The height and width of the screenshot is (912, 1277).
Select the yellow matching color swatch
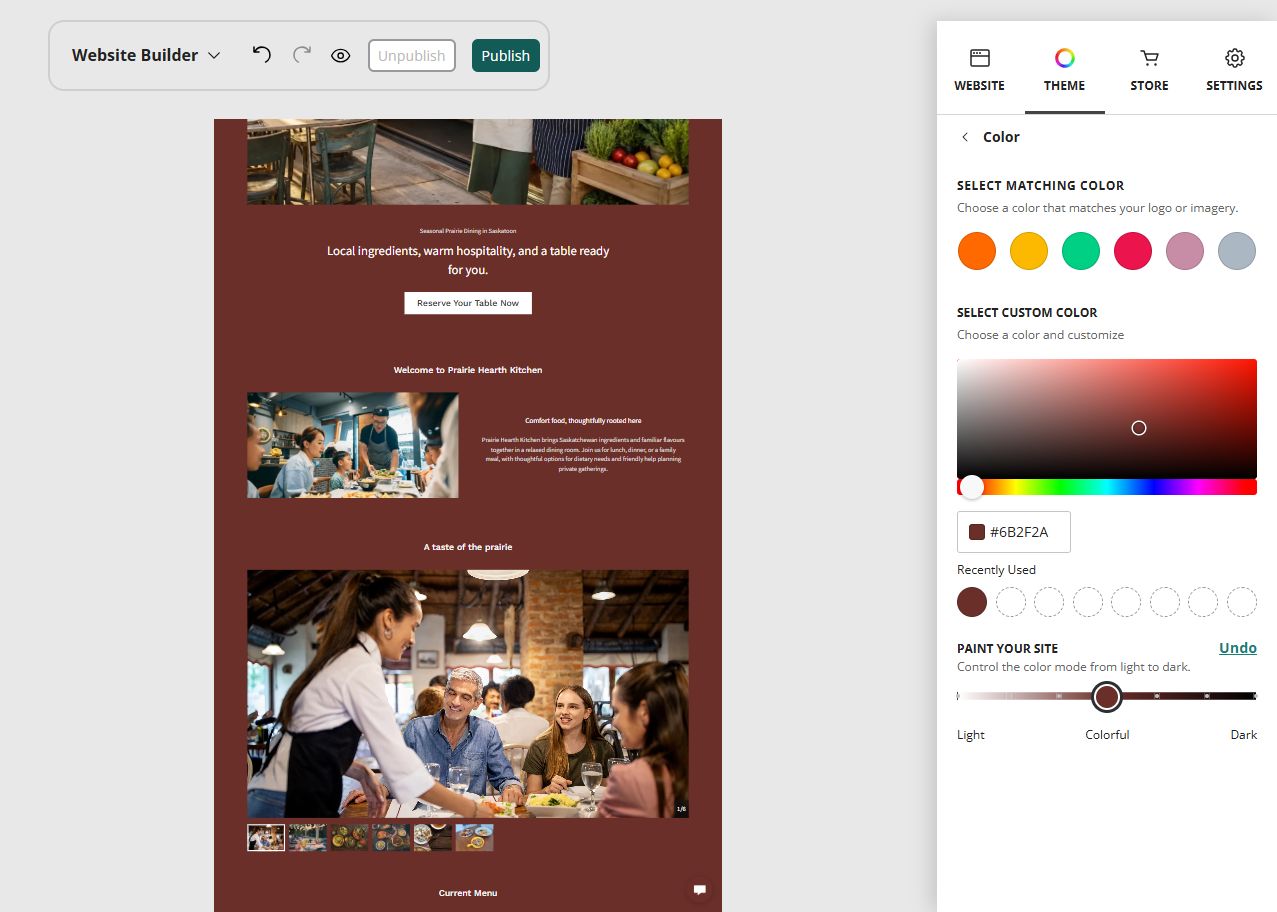1029,251
